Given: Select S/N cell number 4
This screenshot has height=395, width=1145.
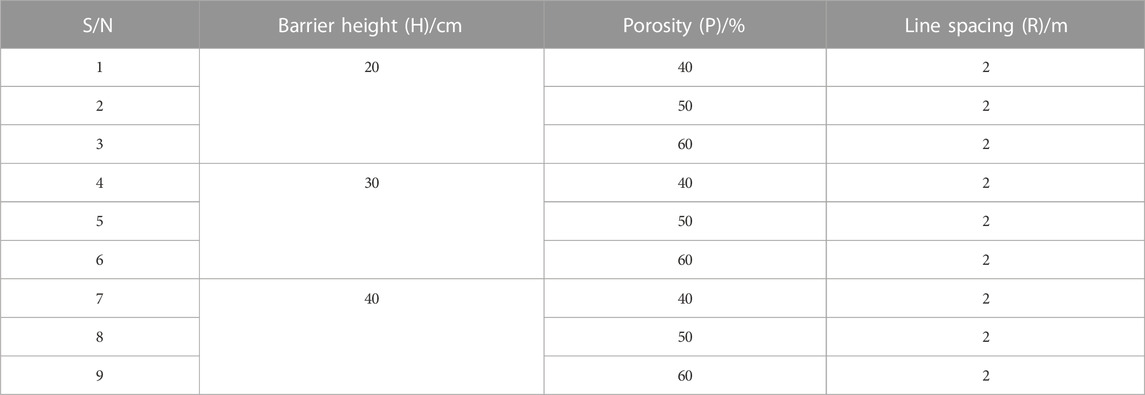Looking at the screenshot, I should (x=100, y=183).
